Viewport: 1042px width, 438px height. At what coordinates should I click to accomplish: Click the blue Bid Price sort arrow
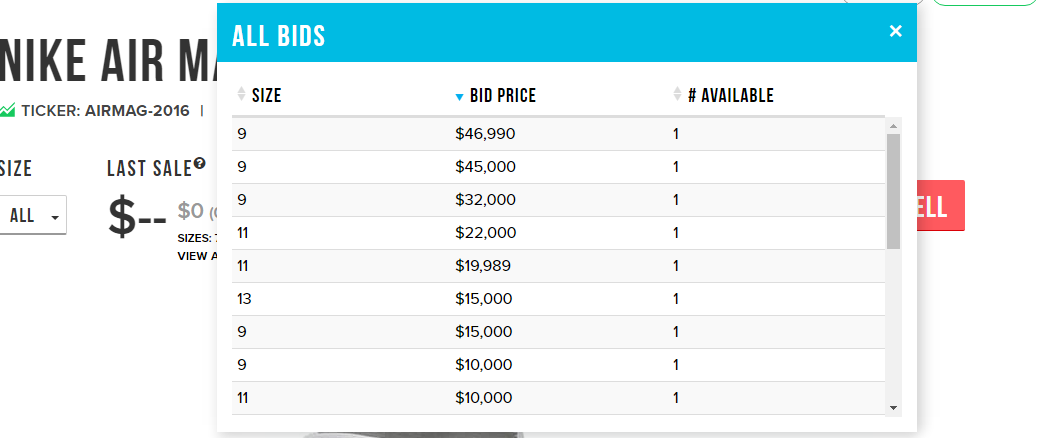[459, 97]
